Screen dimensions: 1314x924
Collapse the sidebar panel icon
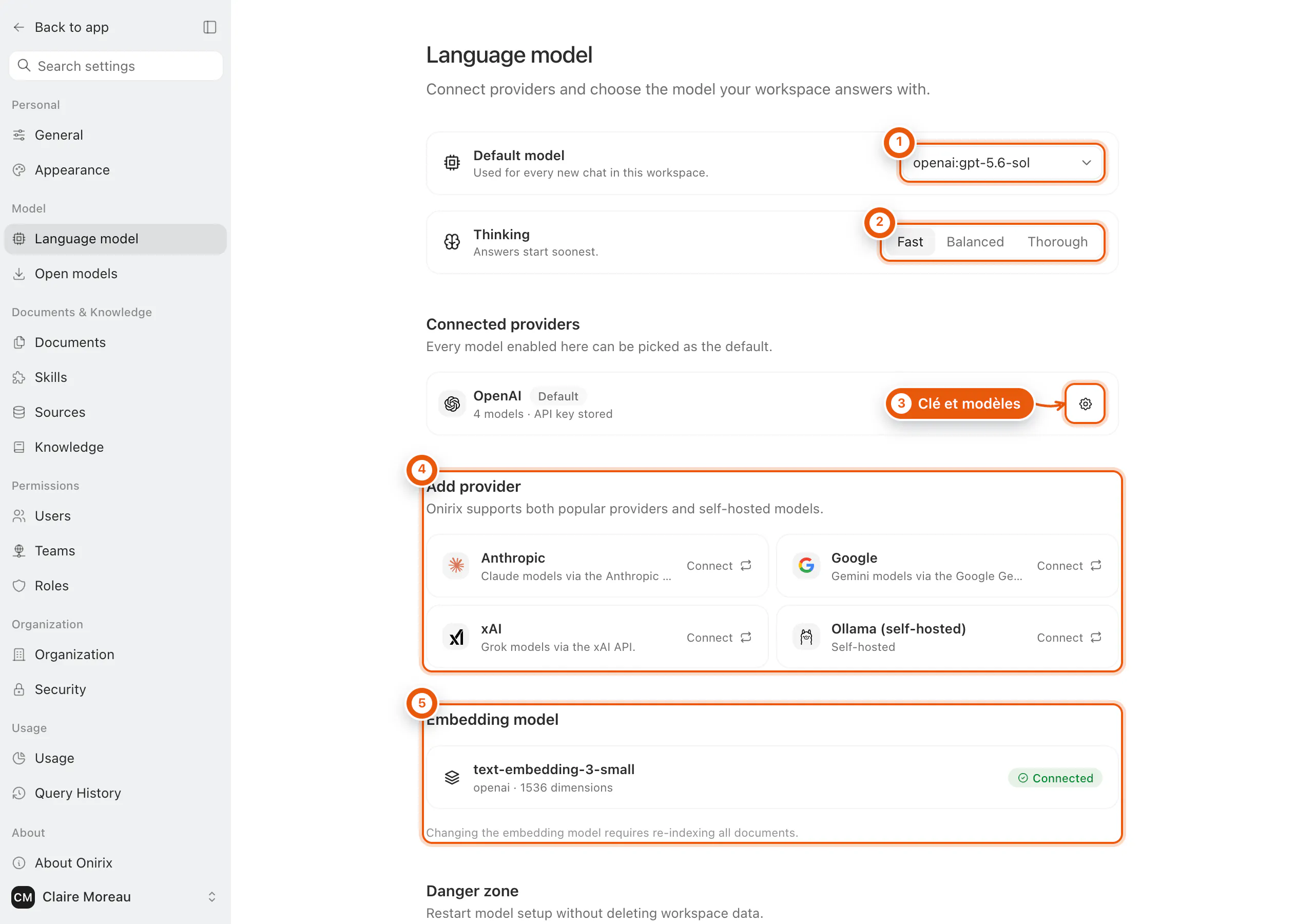(x=209, y=27)
